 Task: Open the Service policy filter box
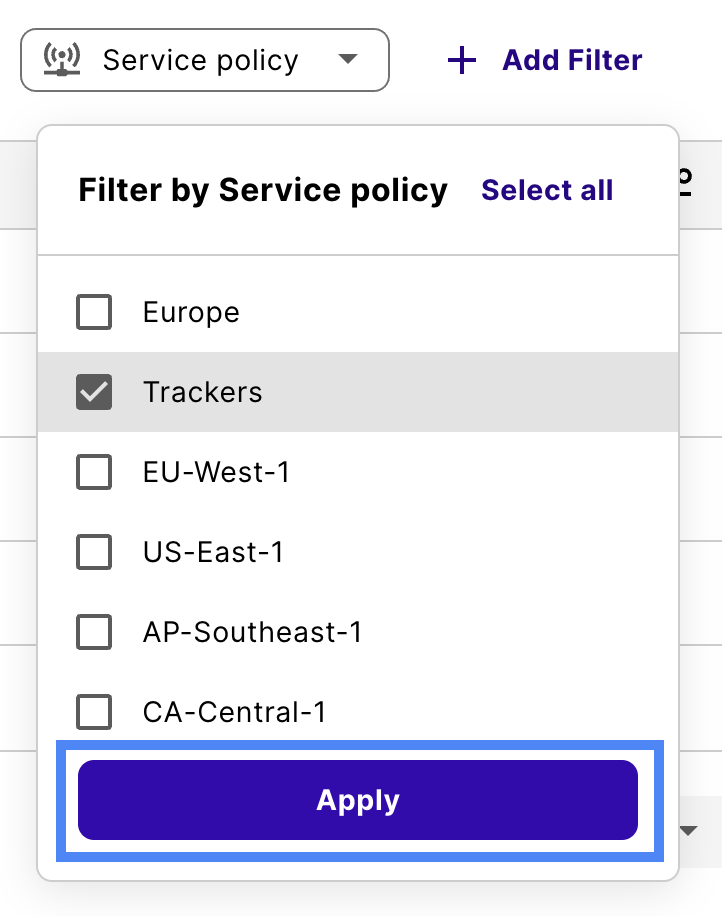click(x=204, y=60)
